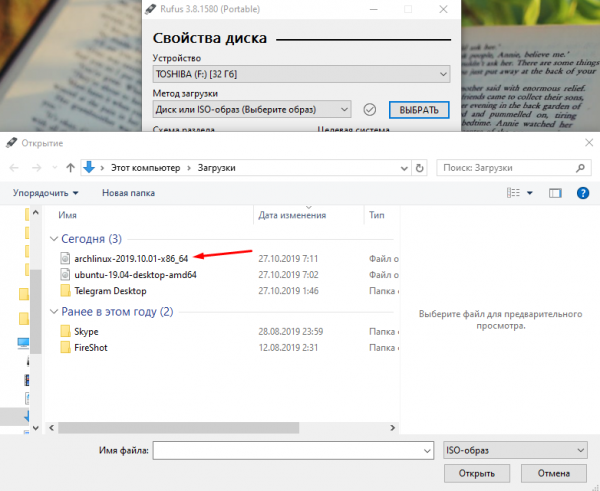Viewport: 600px width, 491px height.
Task: Click the blue help question mark icon
Action: [583, 193]
